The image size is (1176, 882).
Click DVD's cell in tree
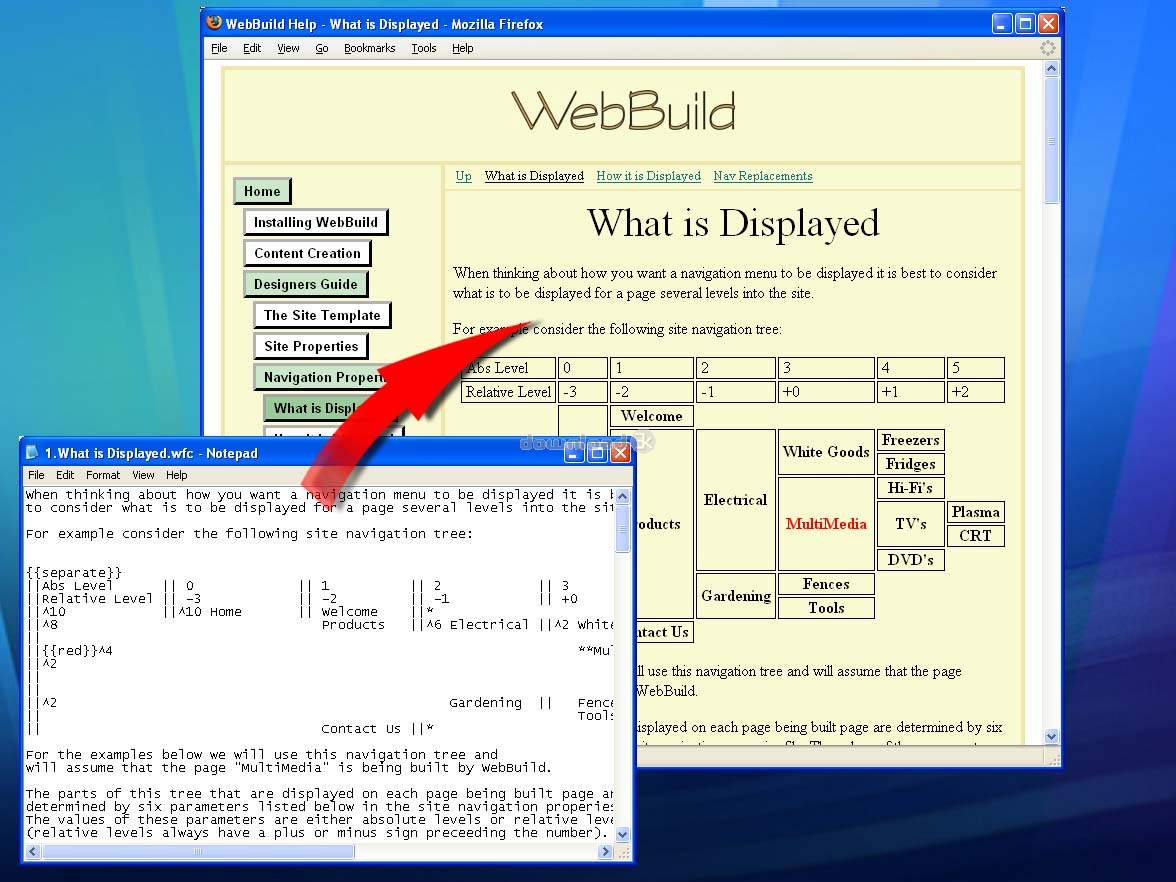910,560
